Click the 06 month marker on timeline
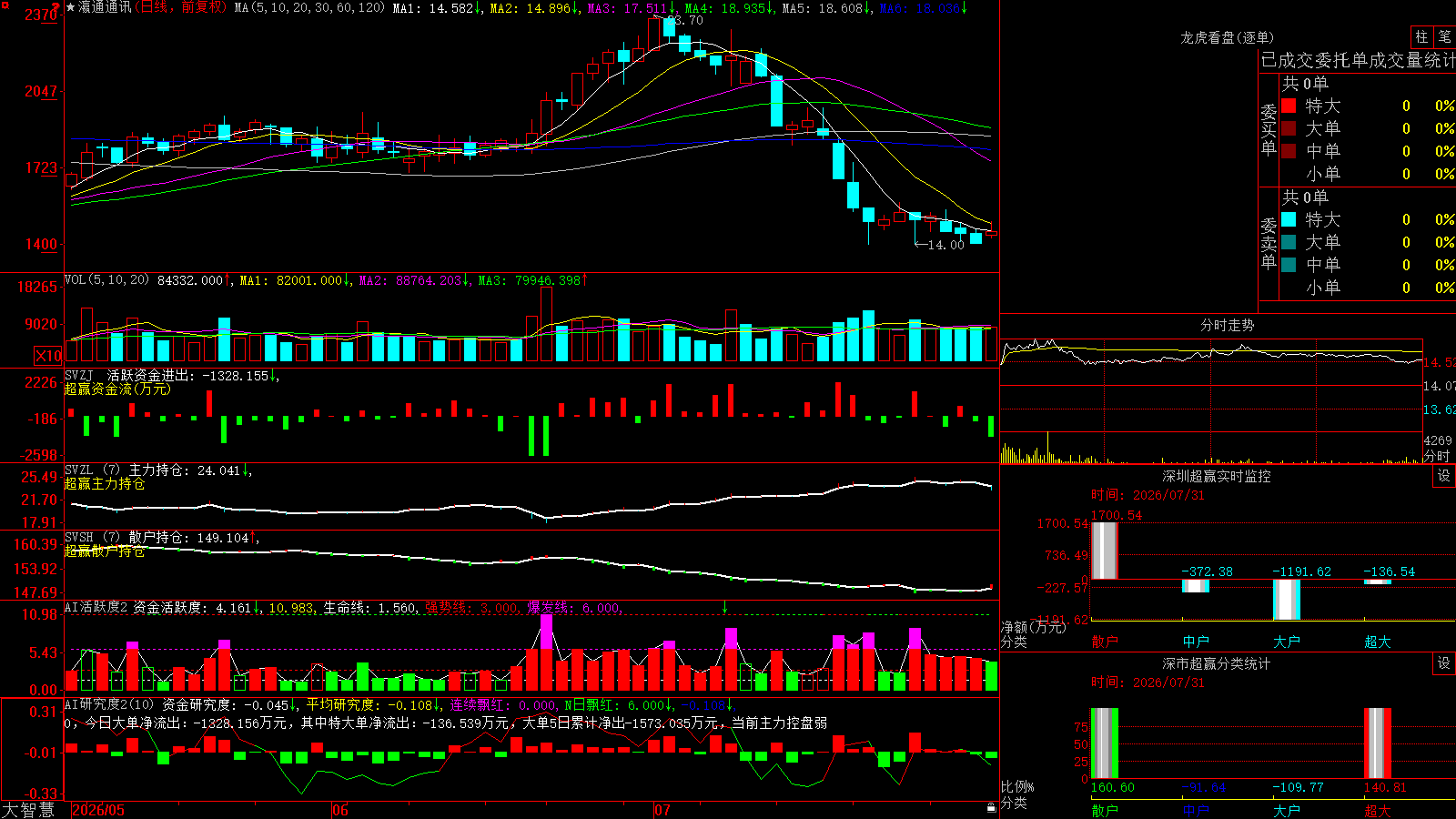This screenshot has width=1456, height=819. (340, 810)
